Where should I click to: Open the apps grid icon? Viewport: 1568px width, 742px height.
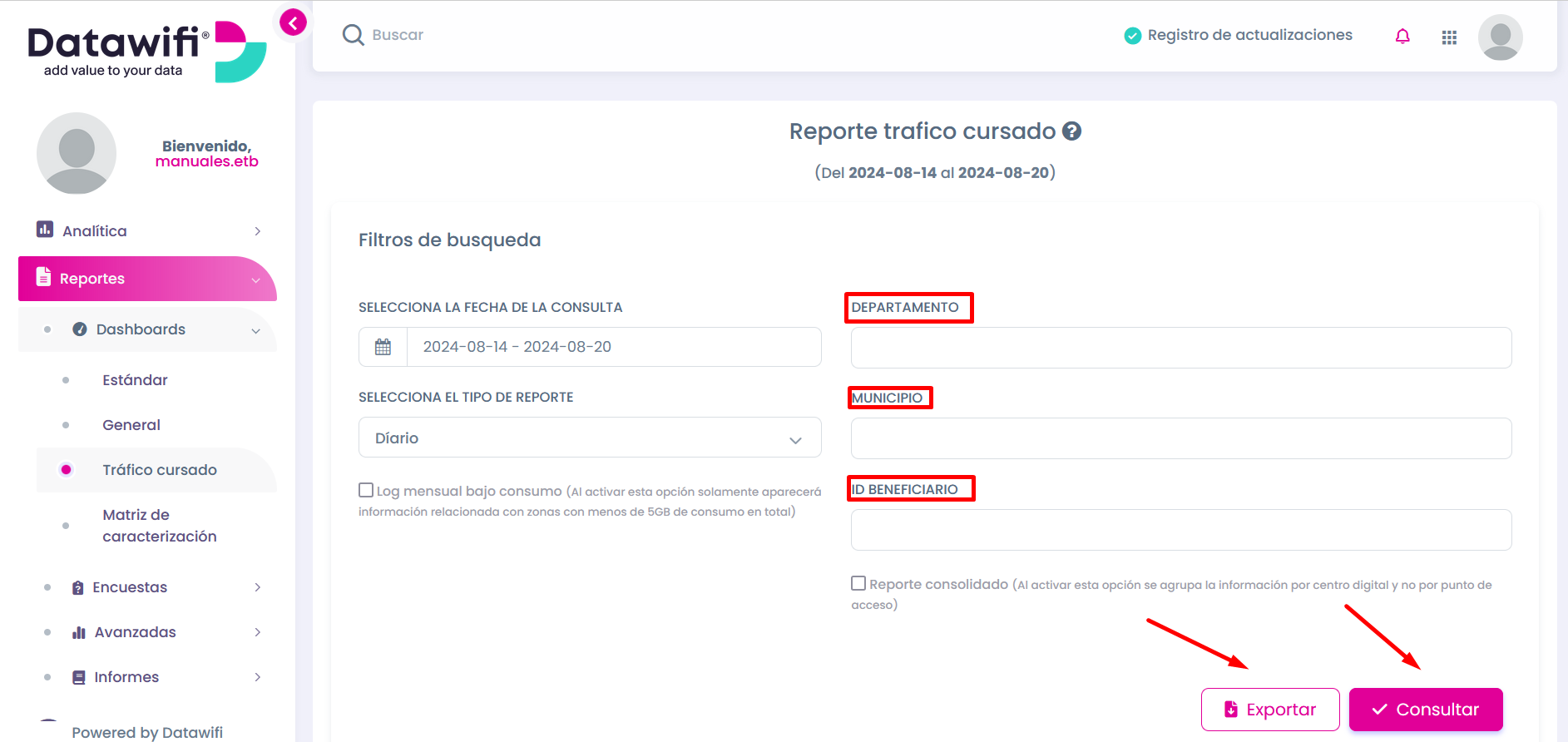(x=1449, y=37)
